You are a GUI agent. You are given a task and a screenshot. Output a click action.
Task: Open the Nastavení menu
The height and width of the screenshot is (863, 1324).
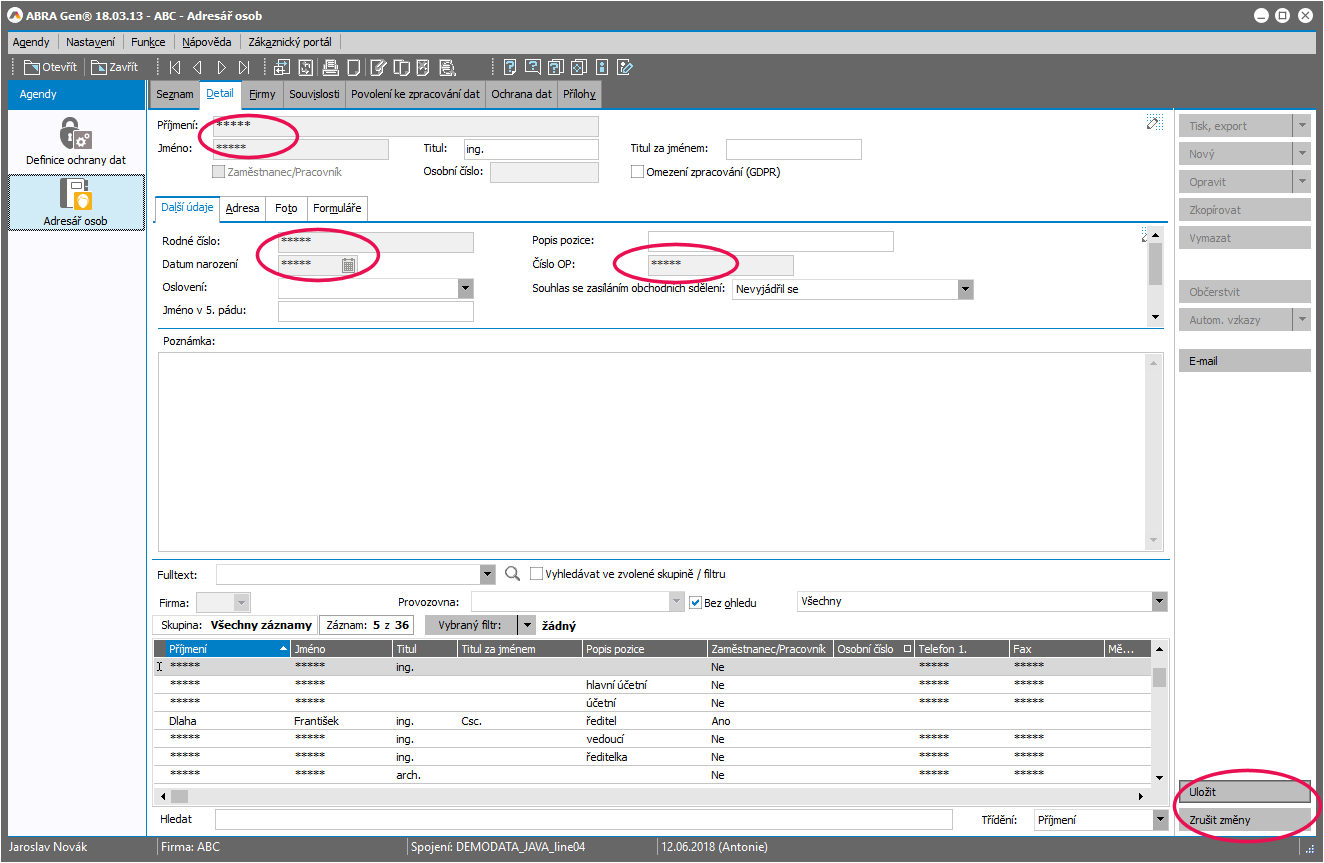[x=91, y=42]
